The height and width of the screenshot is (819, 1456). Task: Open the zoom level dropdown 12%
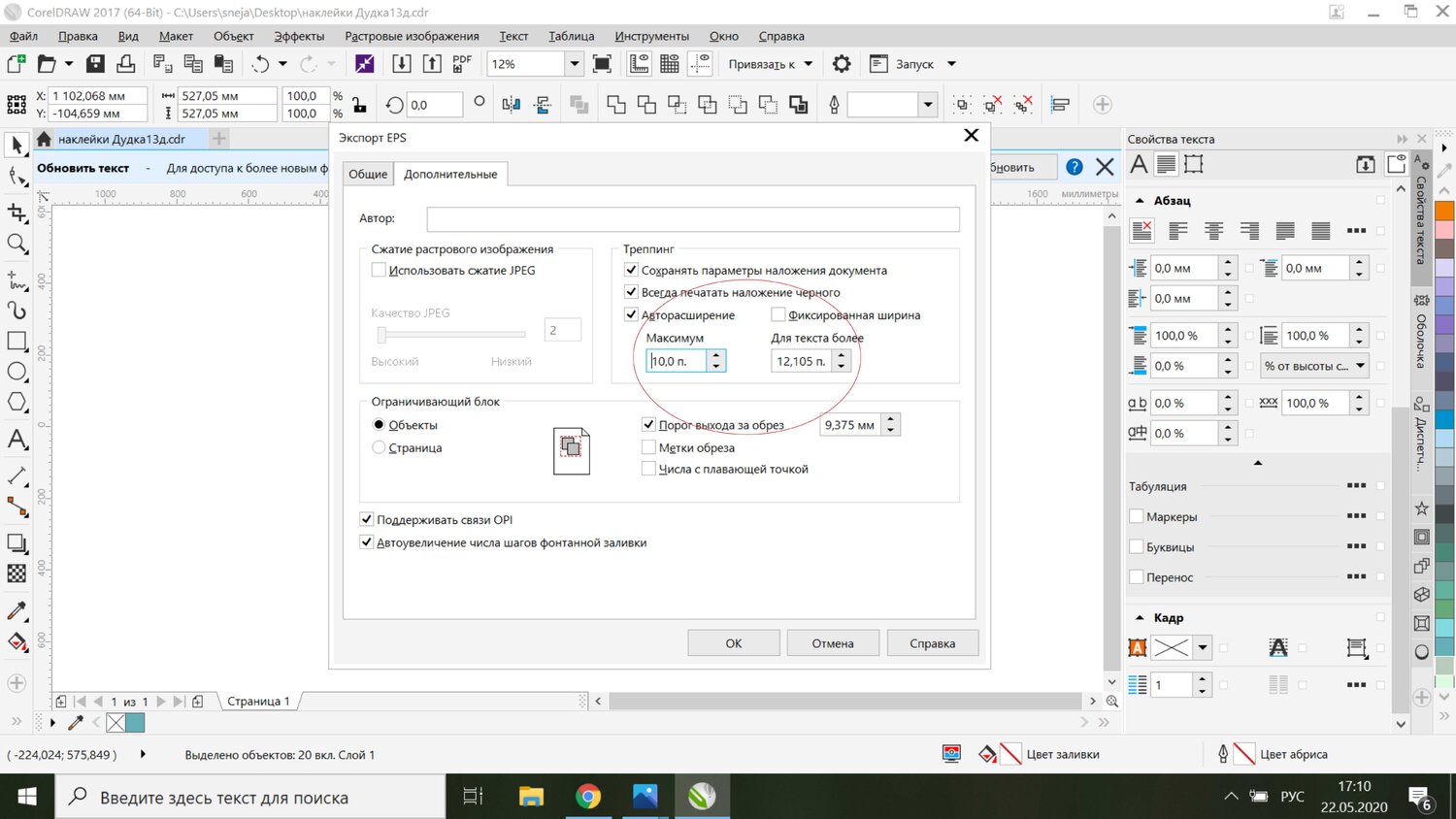pyautogui.click(x=574, y=64)
